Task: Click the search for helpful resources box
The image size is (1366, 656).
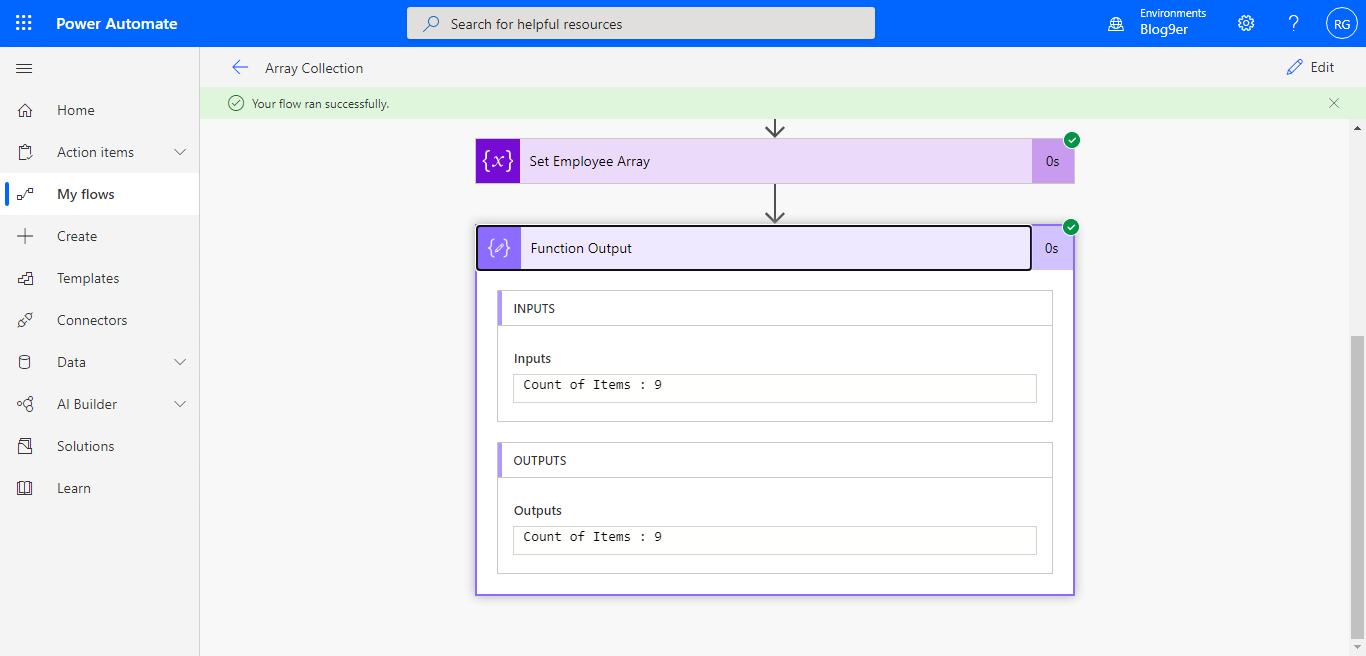Action: 641,23
